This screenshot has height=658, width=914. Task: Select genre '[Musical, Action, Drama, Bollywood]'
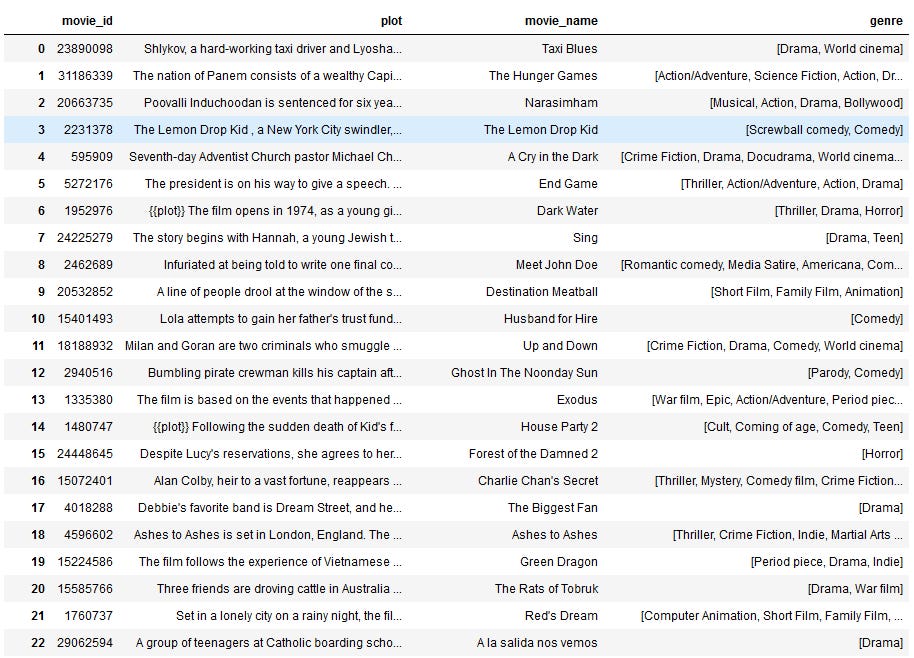point(806,103)
